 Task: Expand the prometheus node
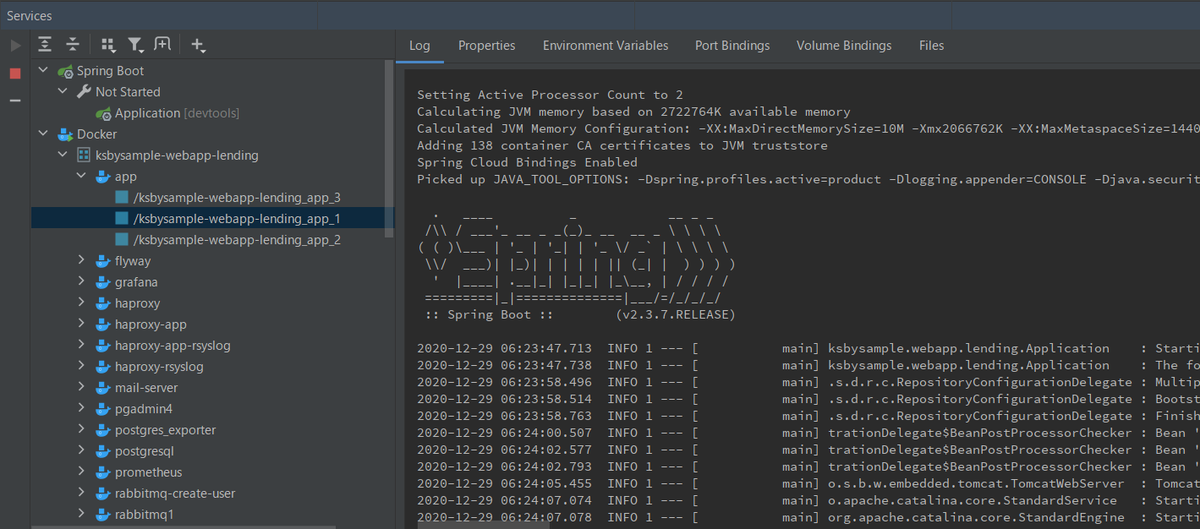pyautogui.click(x=82, y=472)
